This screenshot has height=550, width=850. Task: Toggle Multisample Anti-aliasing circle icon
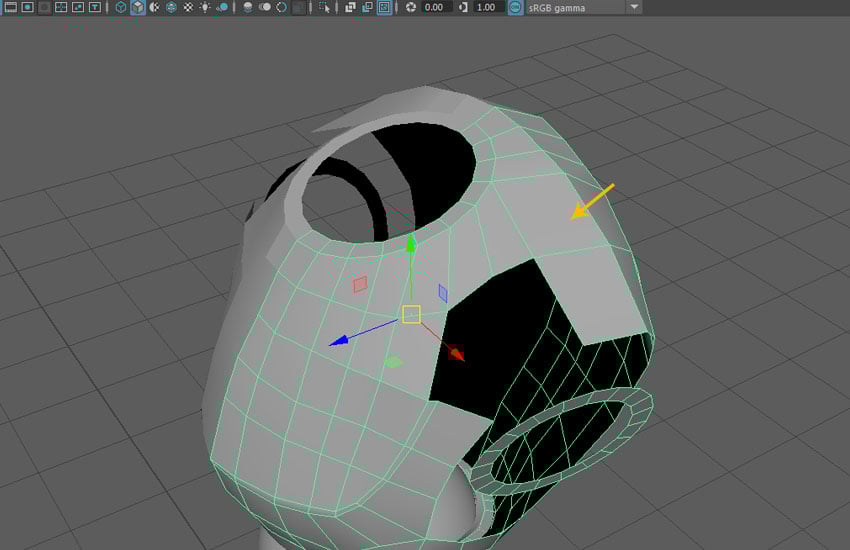[281, 7]
